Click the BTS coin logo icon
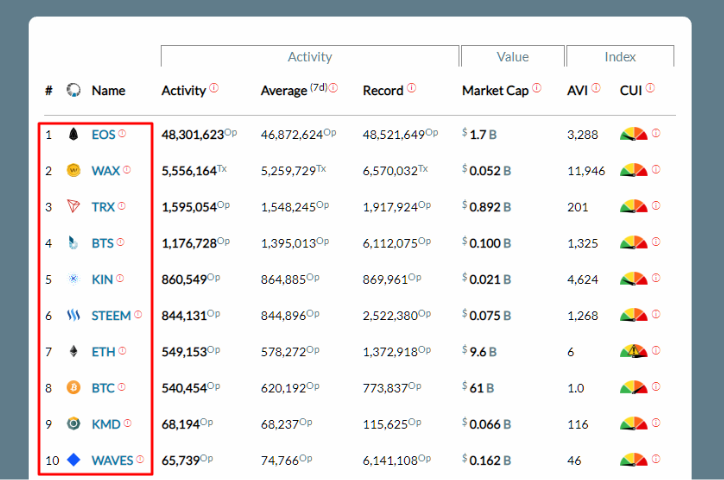Screen dimensions: 724x480 tap(73, 243)
